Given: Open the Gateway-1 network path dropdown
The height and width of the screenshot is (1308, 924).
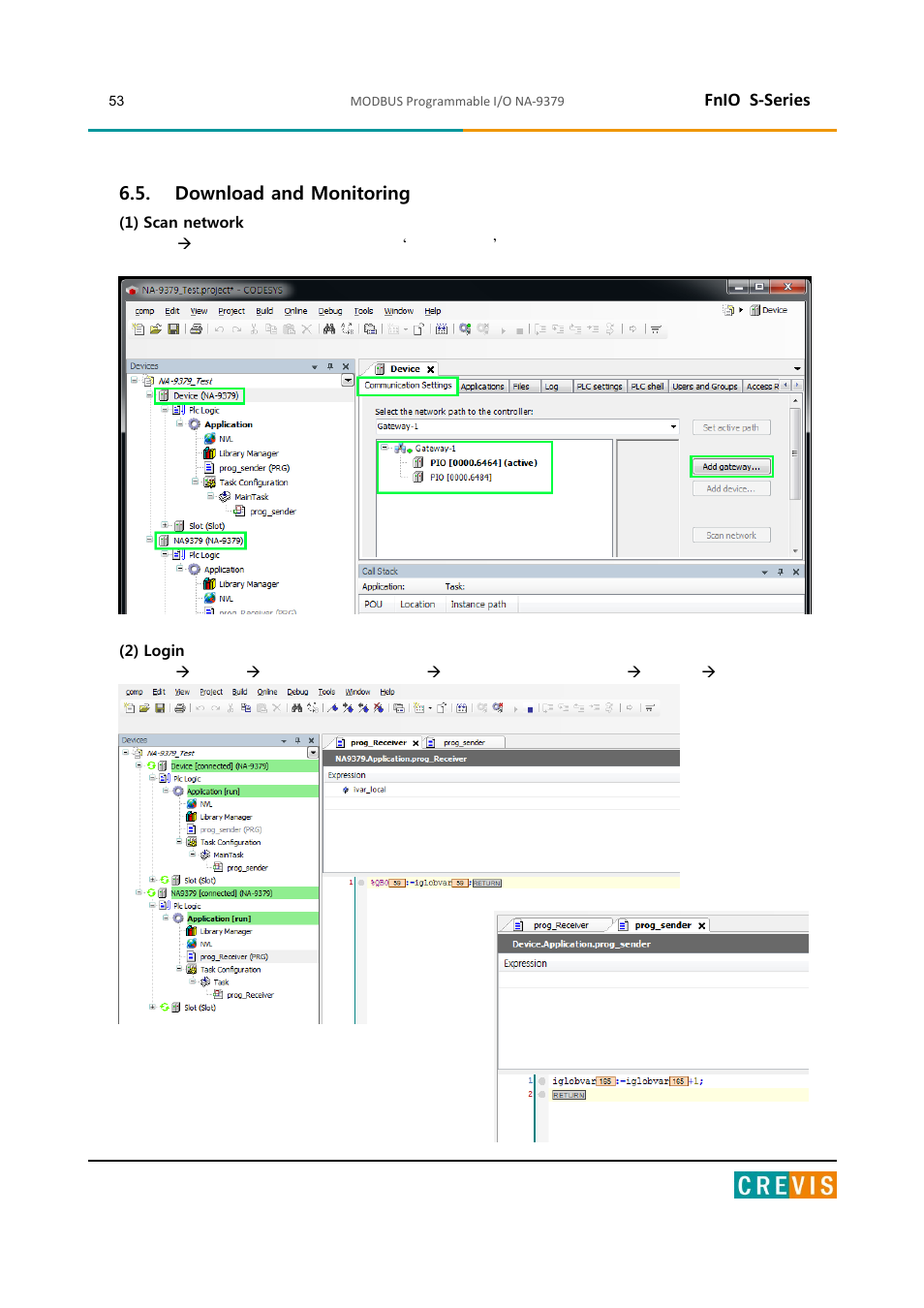Looking at the screenshot, I should tap(673, 426).
